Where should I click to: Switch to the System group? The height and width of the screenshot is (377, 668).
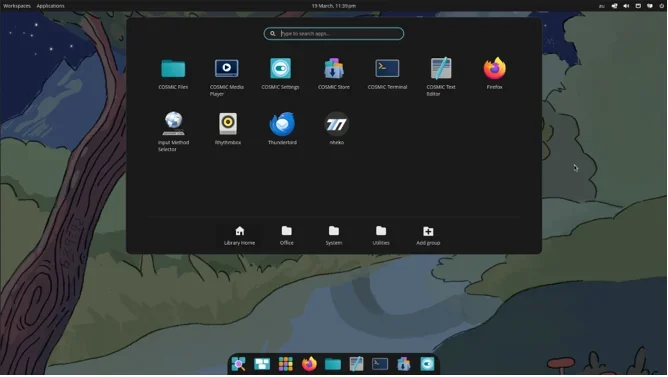pos(334,236)
